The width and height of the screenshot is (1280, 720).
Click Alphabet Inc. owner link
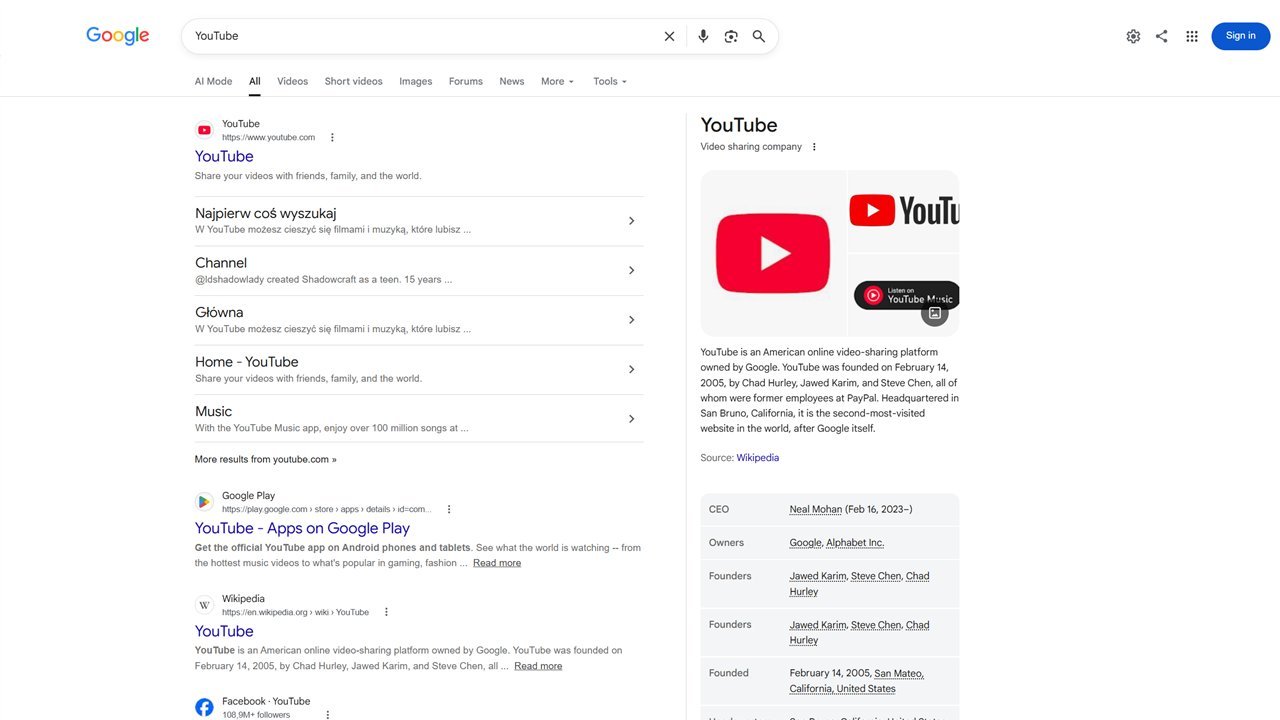[855, 543]
